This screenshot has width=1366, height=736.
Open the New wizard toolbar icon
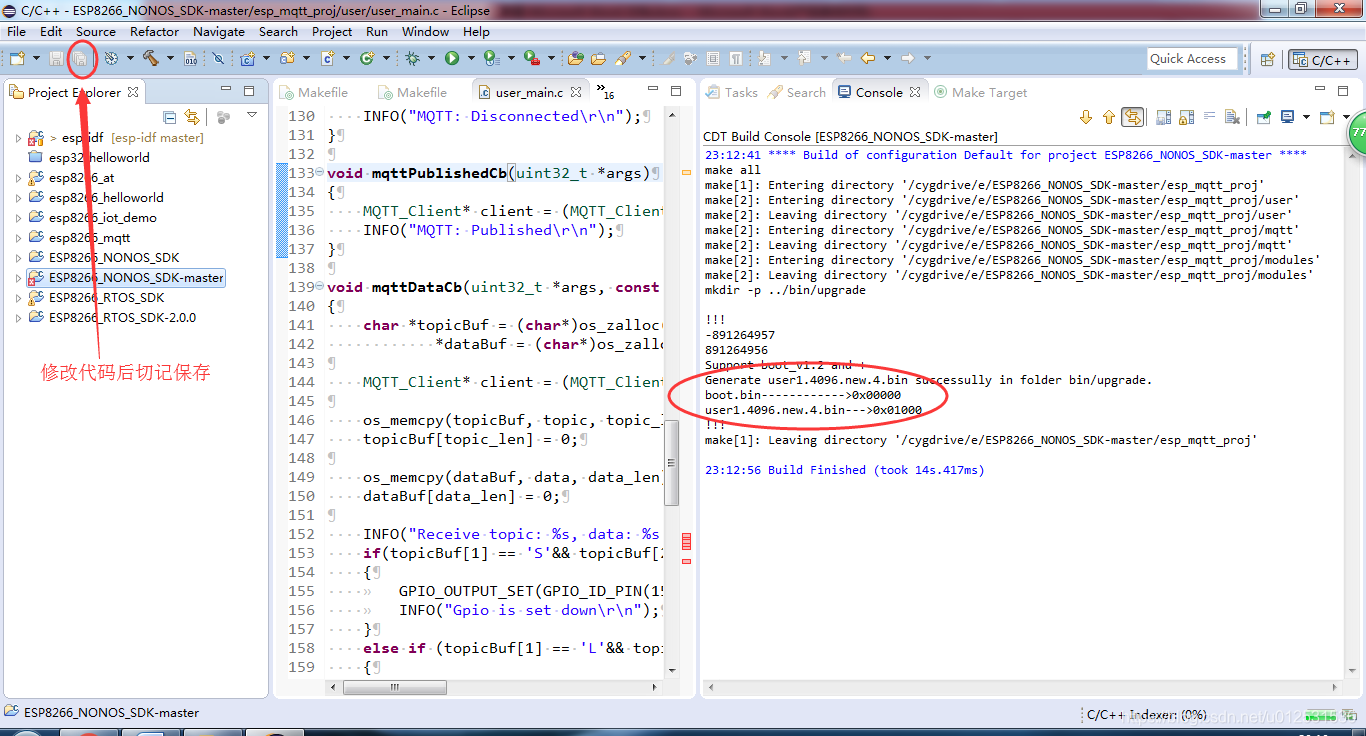[x=17, y=59]
